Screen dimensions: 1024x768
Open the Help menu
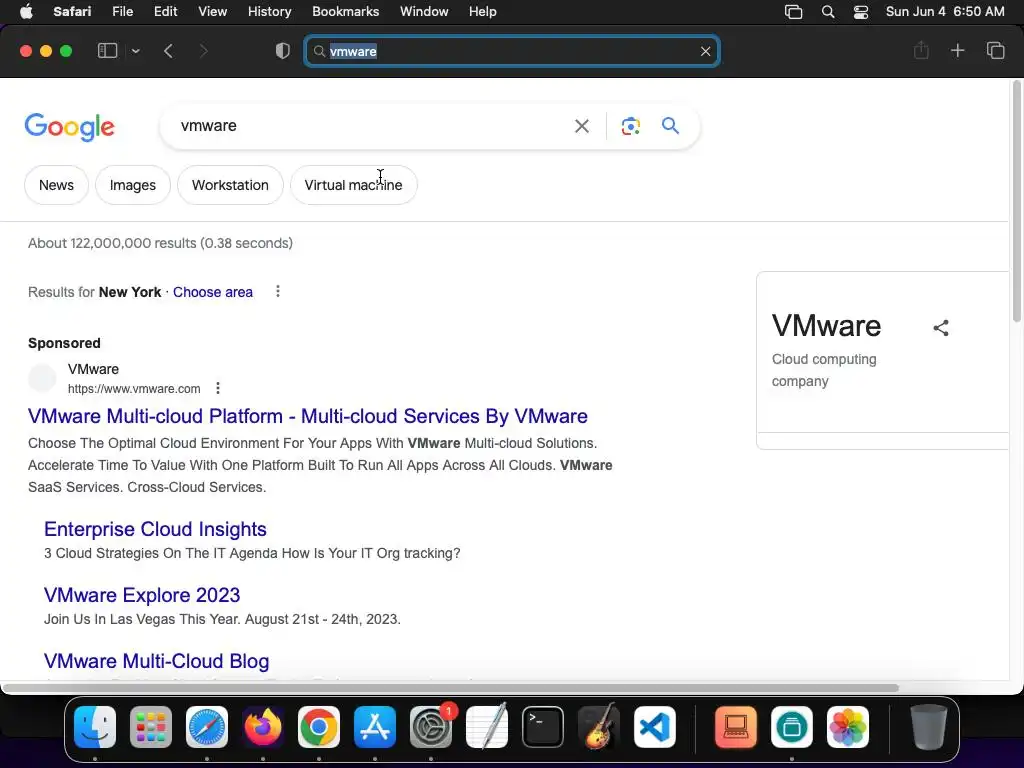tap(483, 12)
